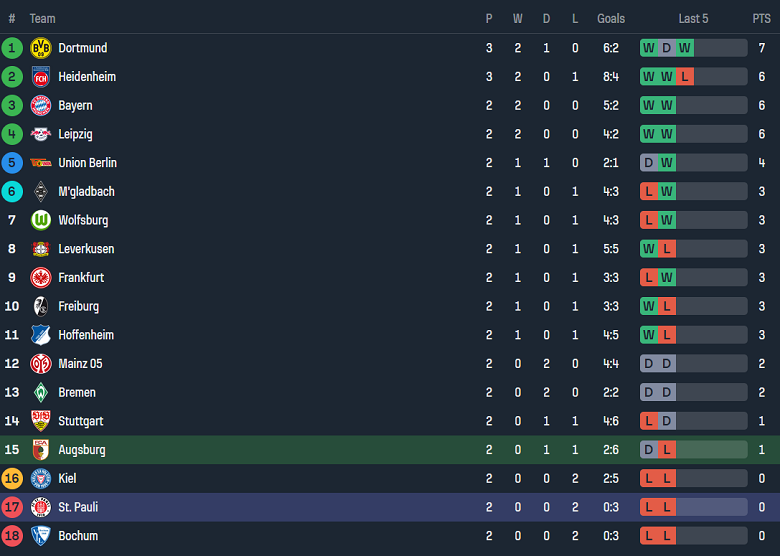Click the Leverkusen club crest

pyautogui.click(x=41, y=249)
